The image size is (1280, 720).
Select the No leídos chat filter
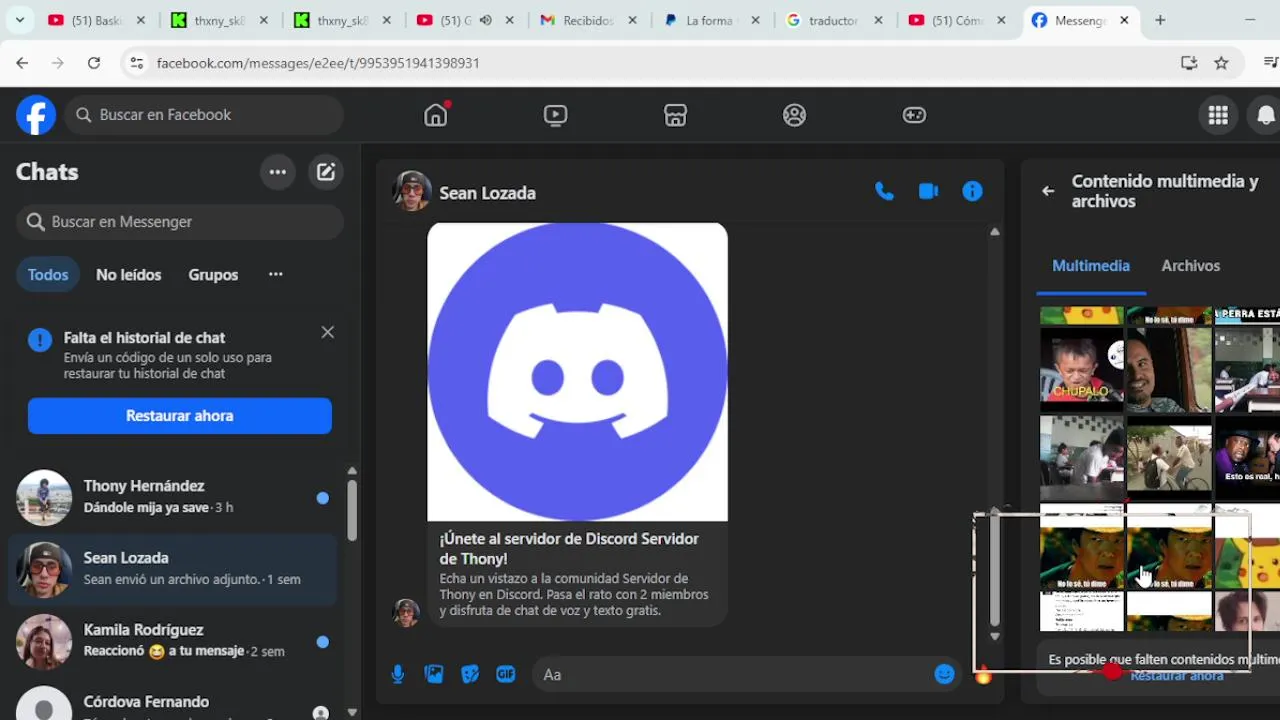click(128, 275)
